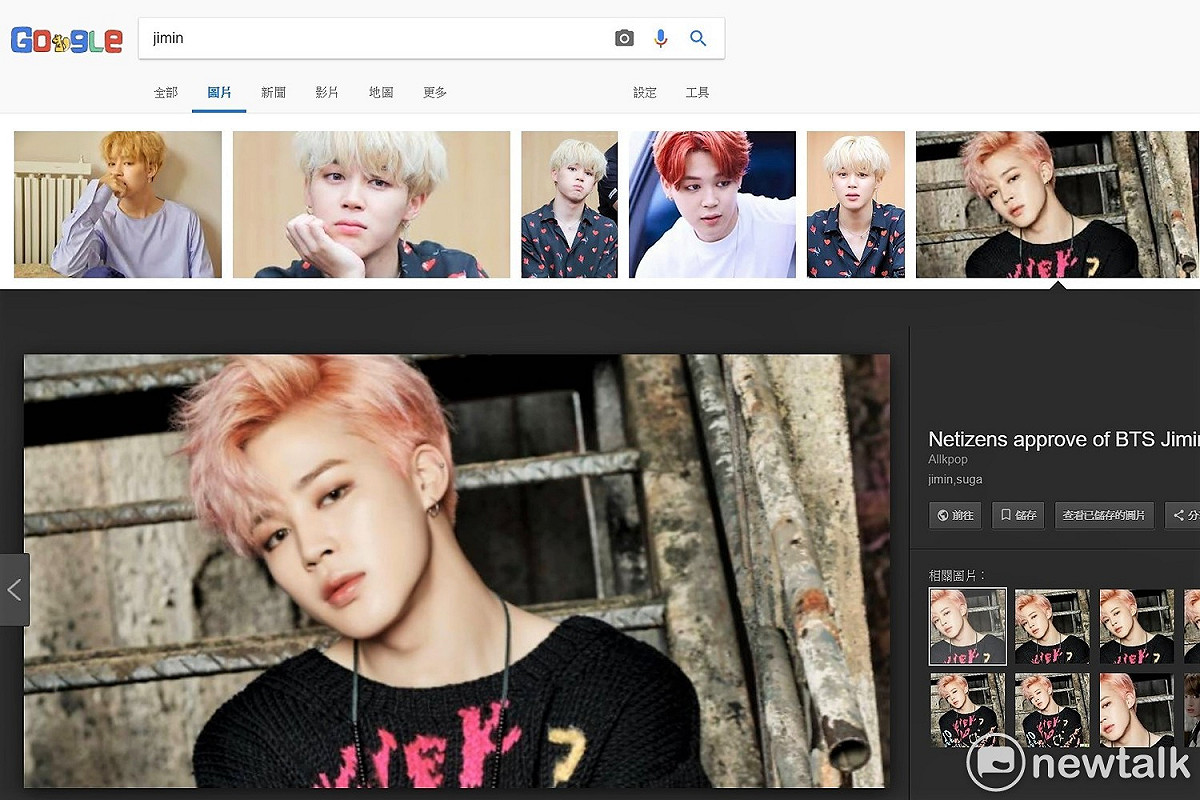Click the Allkpop source link
Viewport: 1200px width, 800px height.
coord(948,460)
